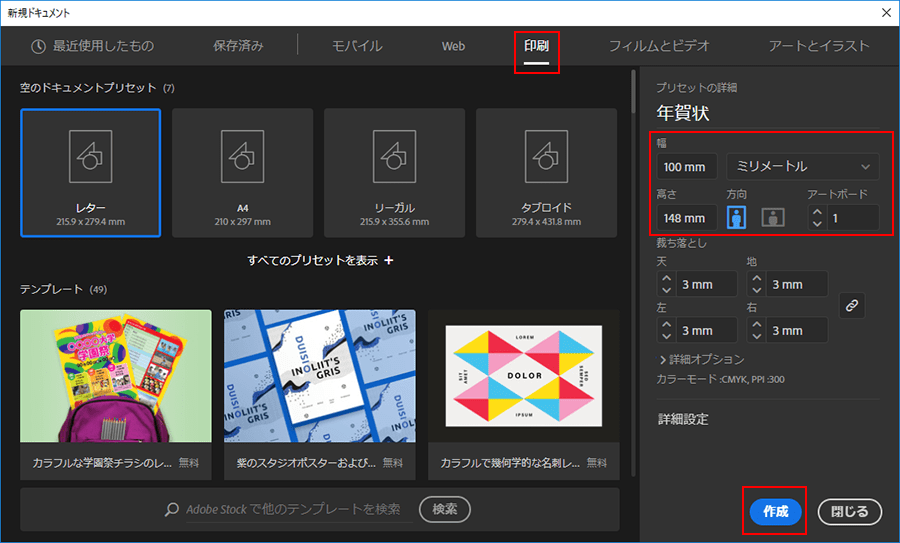
Task: Choose the タブロイド preset
Action: tap(546, 173)
